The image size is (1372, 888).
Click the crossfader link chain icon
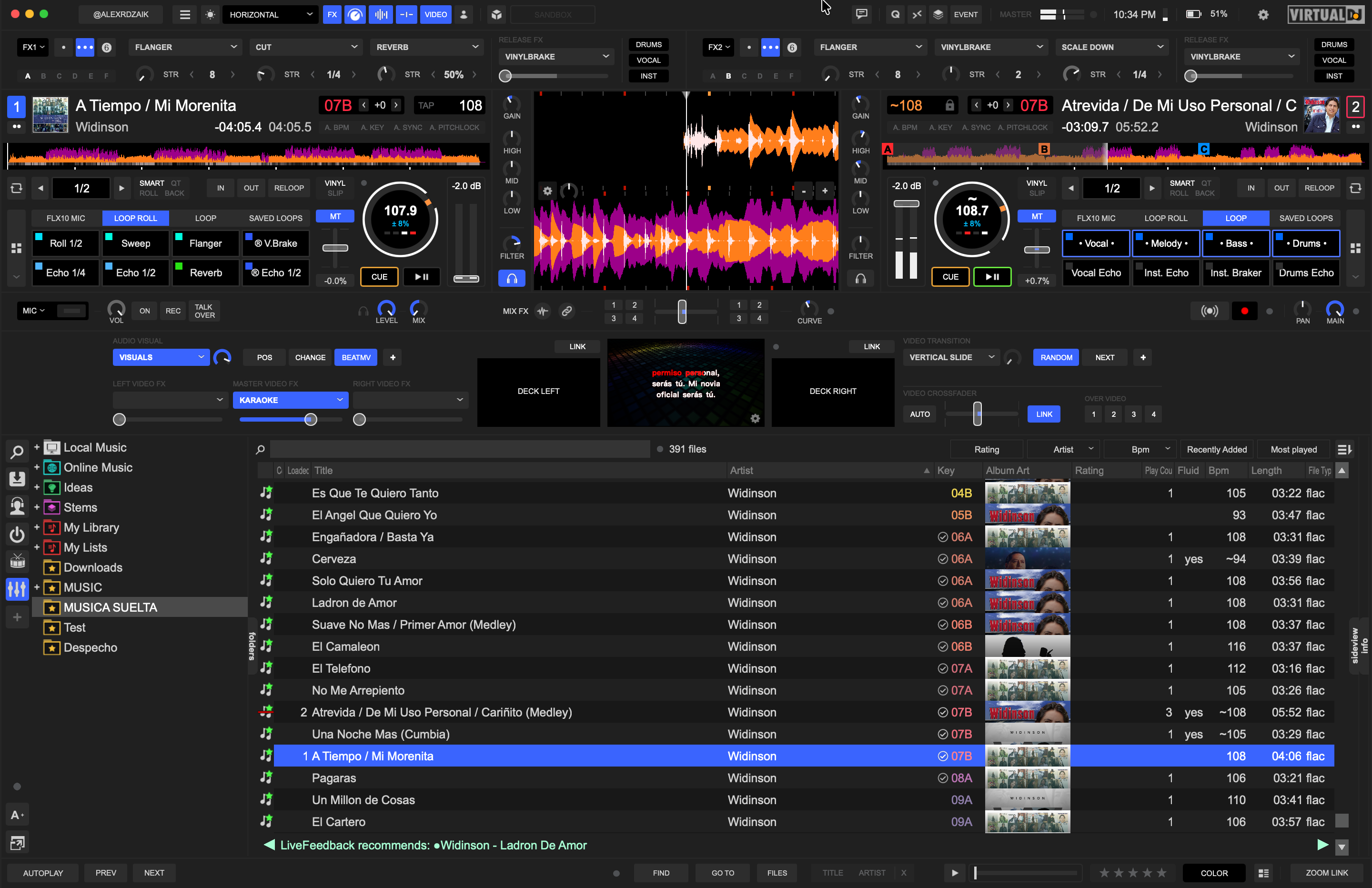[x=567, y=311]
